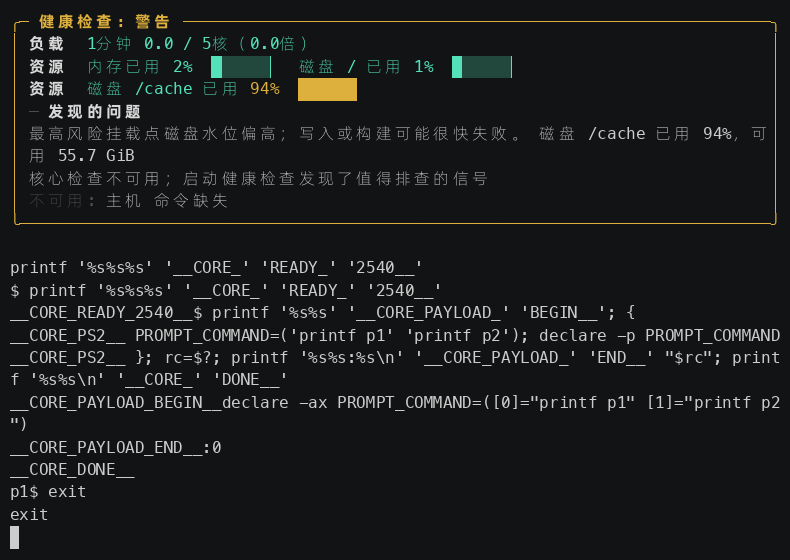The image size is (790, 560).
Task: Click the yellow /cache 94% usage bar
Action: 327,89
